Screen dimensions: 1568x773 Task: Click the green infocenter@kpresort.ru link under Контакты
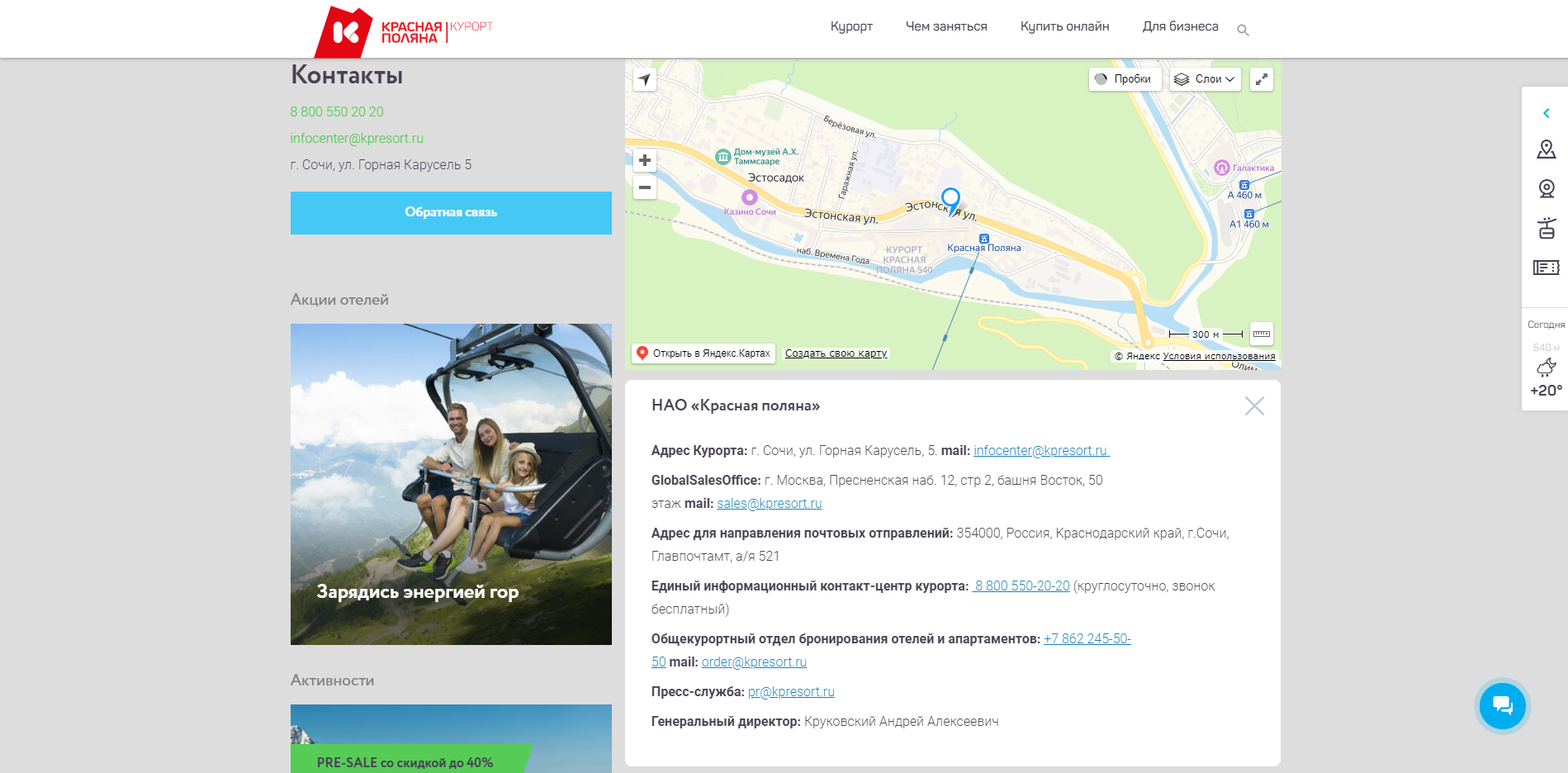point(357,138)
